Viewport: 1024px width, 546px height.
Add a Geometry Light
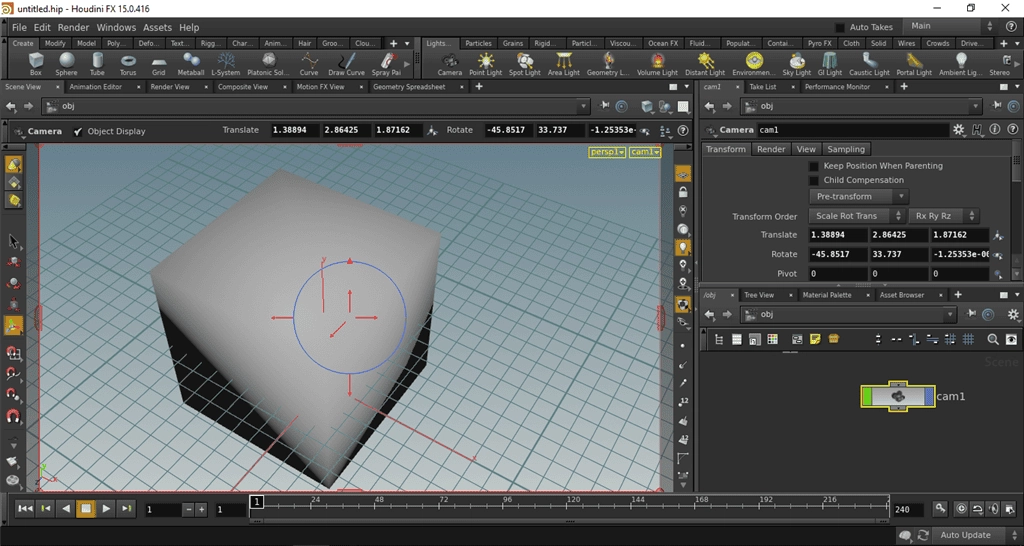click(608, 64)
